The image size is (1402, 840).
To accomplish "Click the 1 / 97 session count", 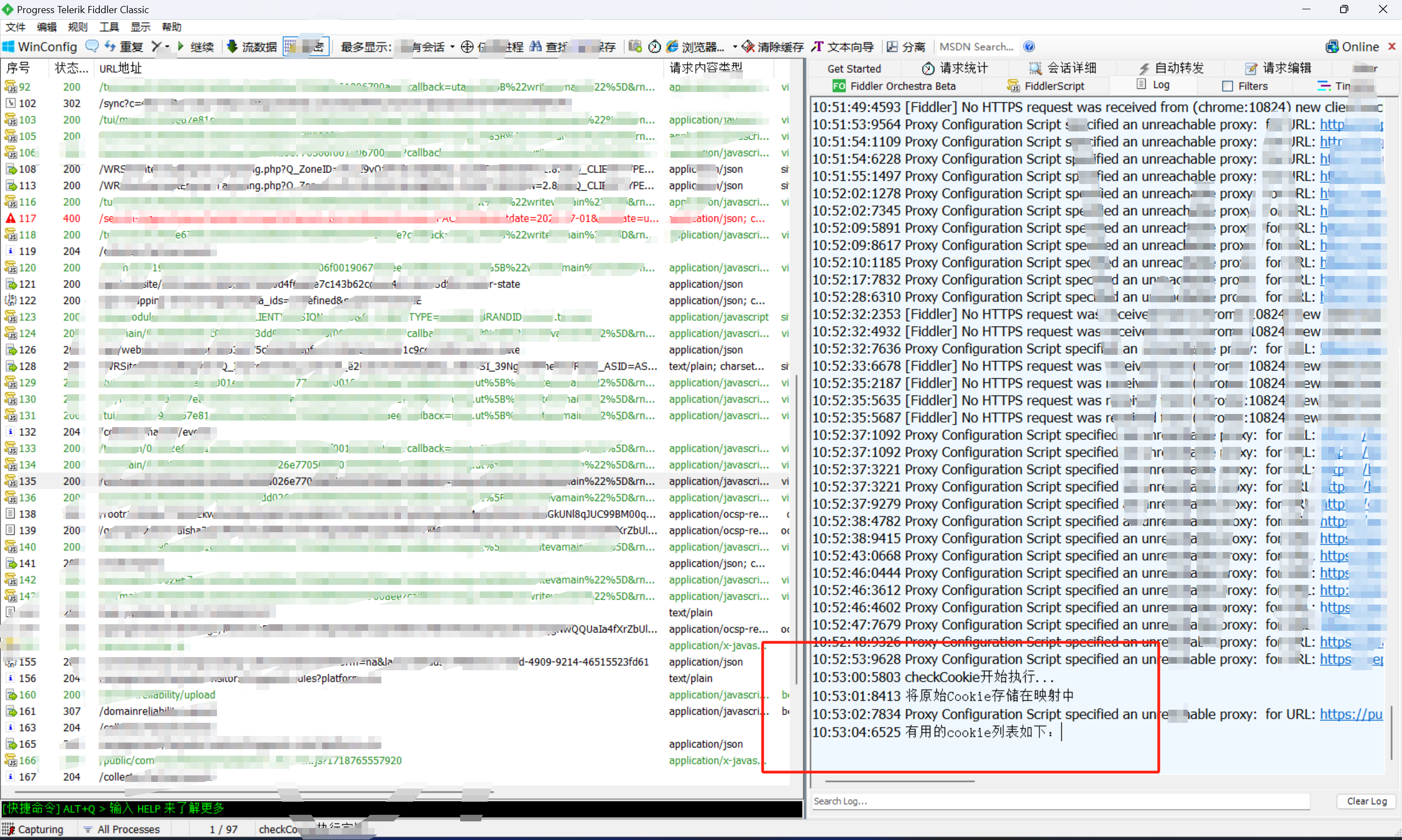I will point(223,829).
